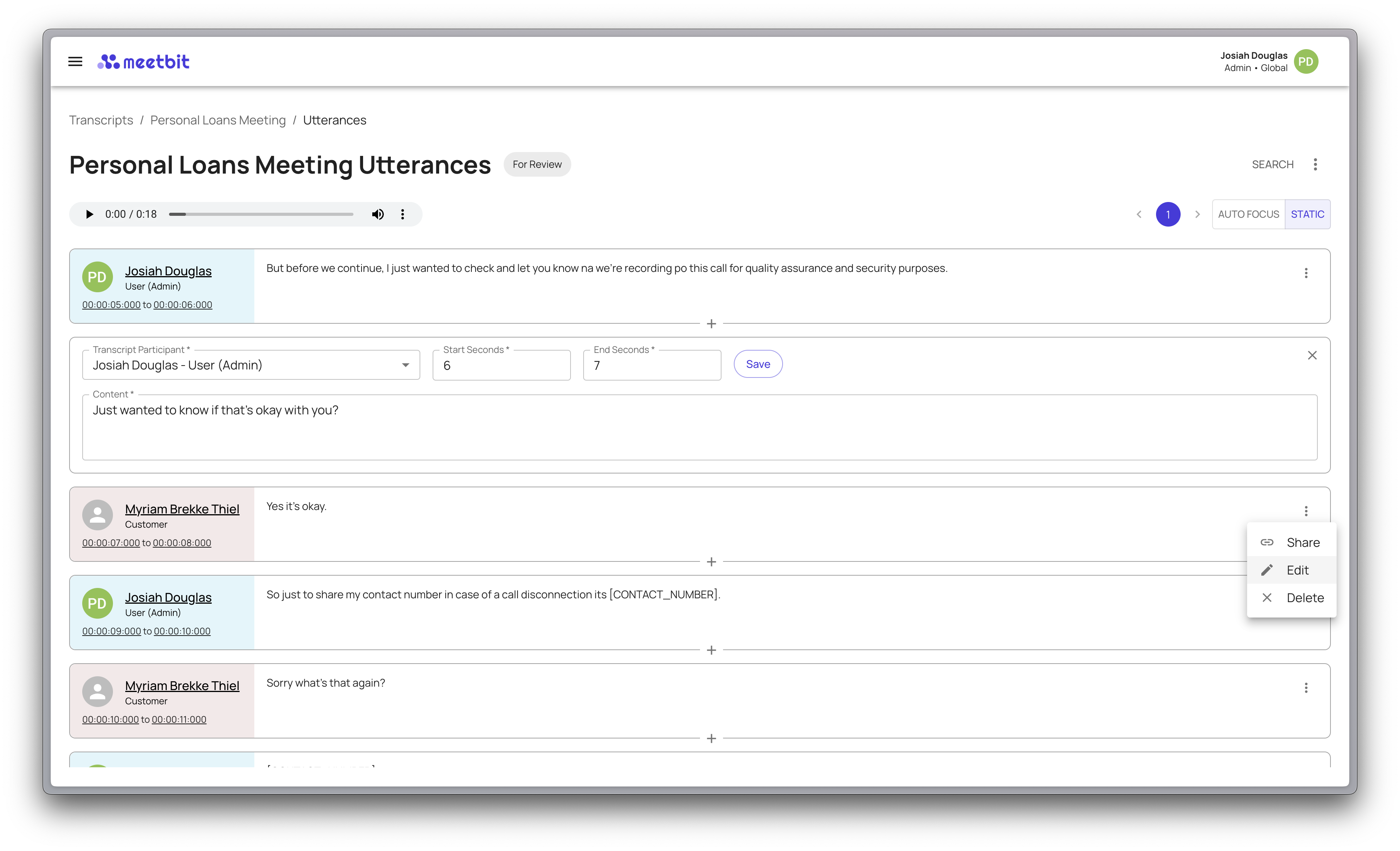
Task: Add utterance below the first Josiah Douglas entry
Action: 711,324
